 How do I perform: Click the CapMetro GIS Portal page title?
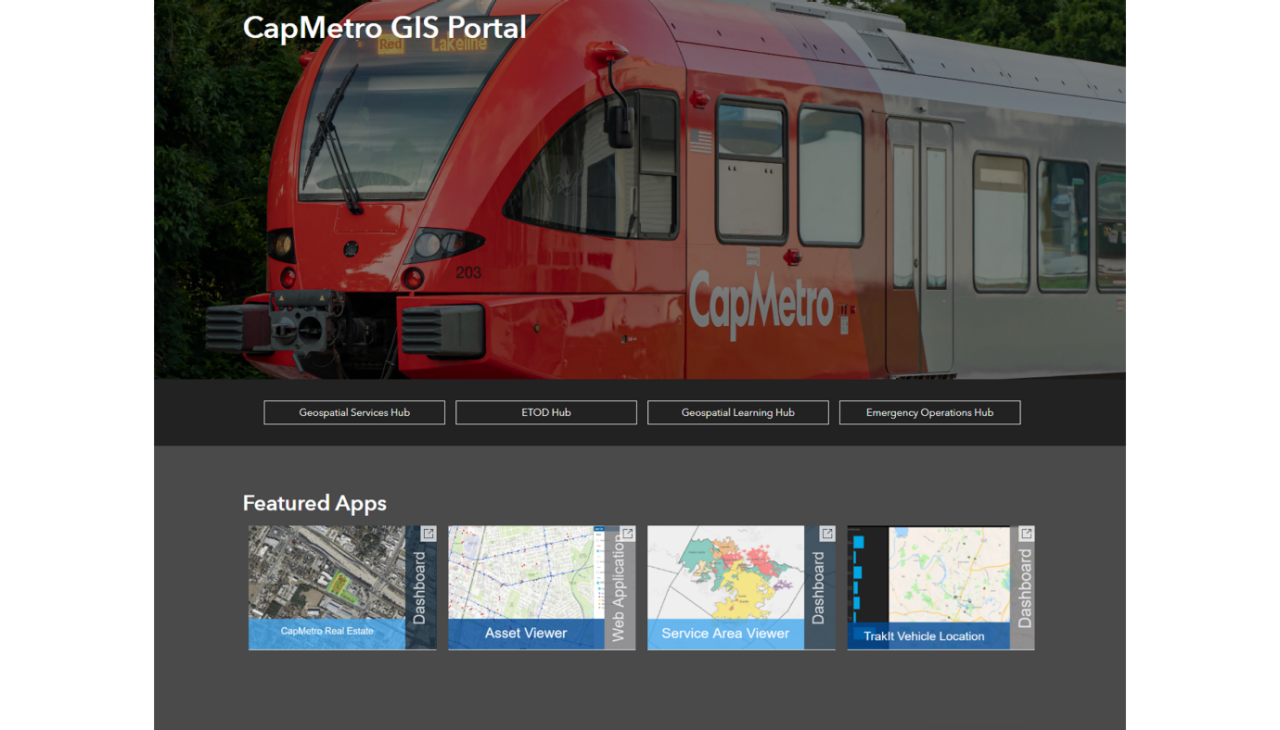(384, 28)
